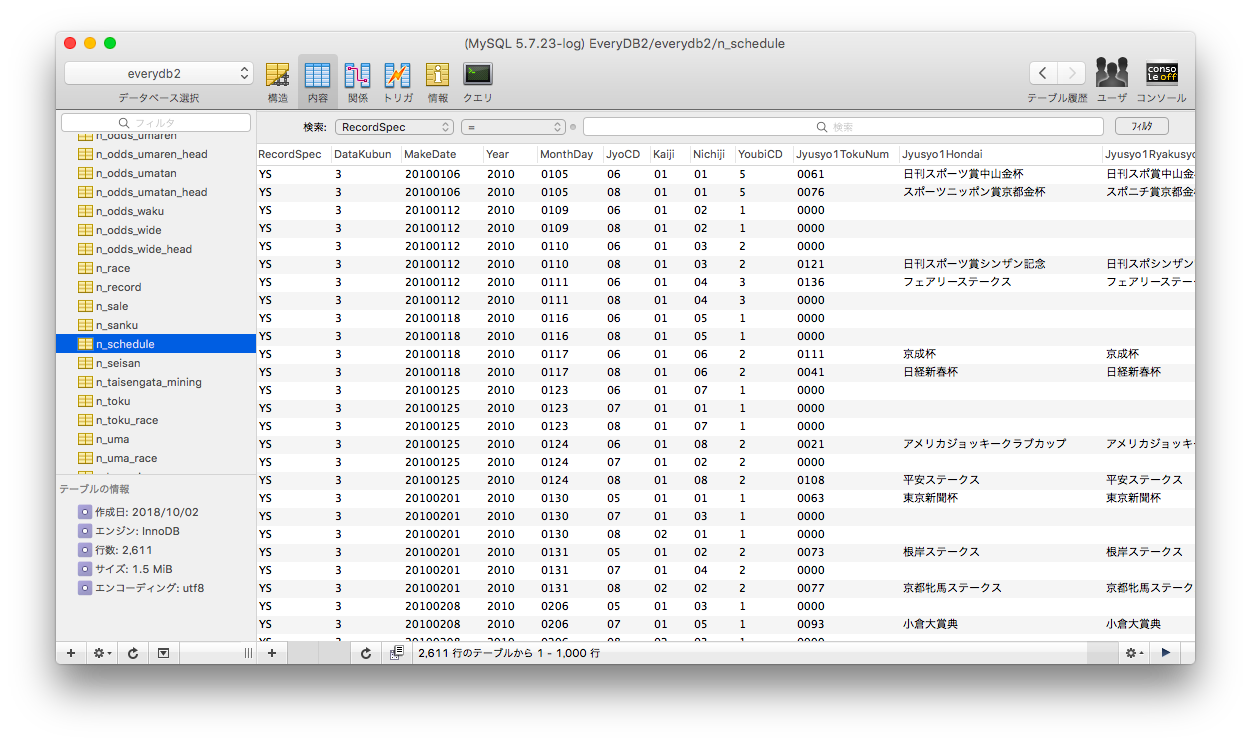Open the 関係 (relations) view
This screenshot has height=744, width=1251.
[357, 82]
